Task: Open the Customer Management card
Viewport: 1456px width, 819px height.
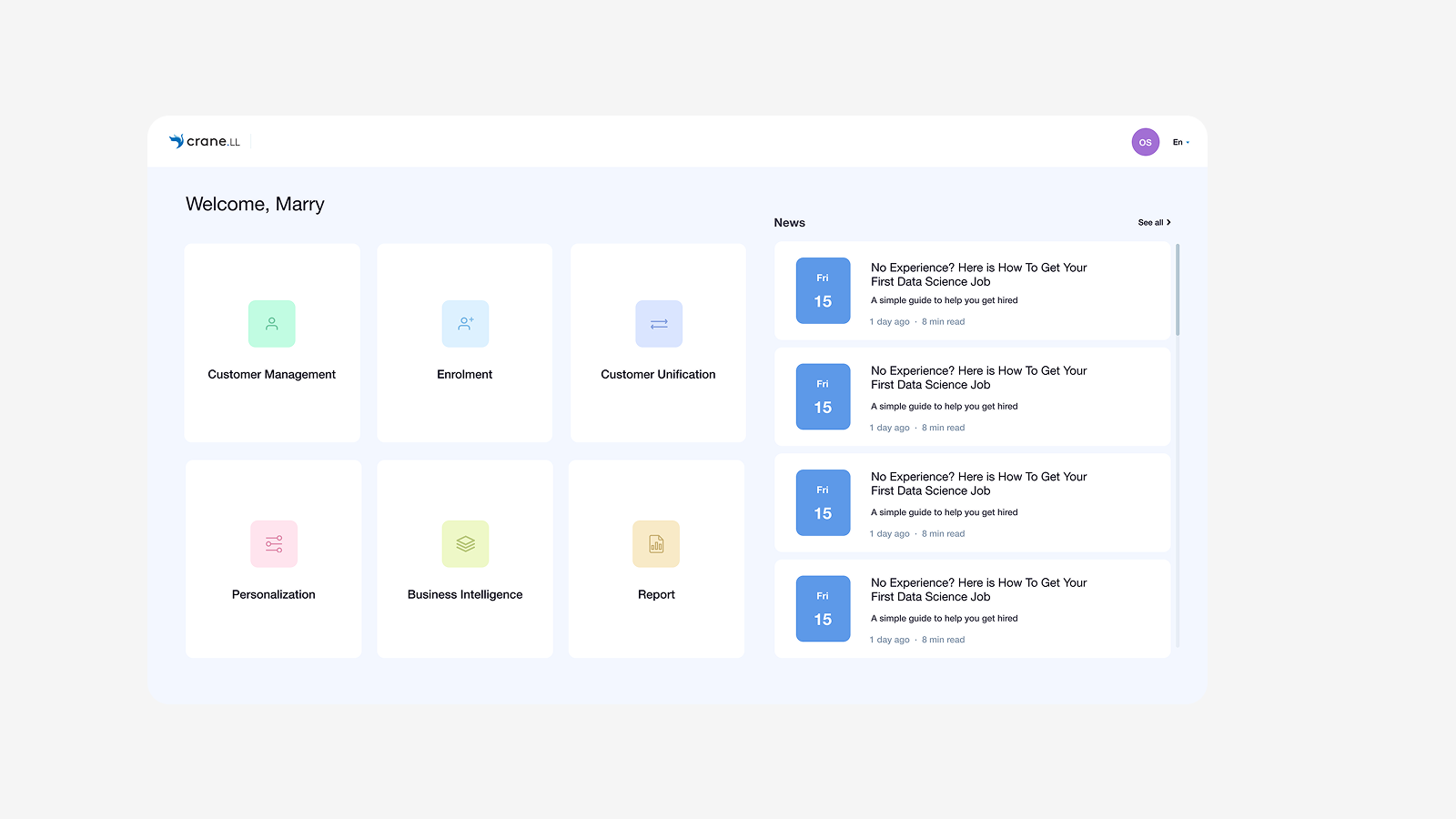Action: coord(272,343)
